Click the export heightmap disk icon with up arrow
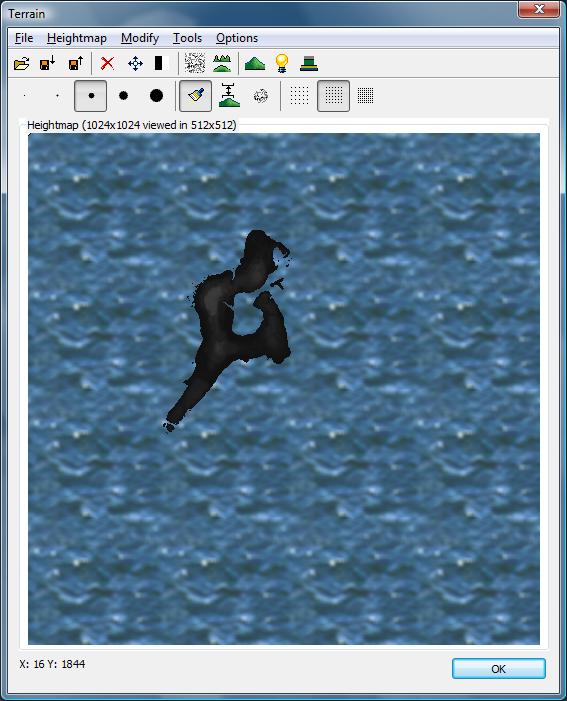 pos(76,63)
